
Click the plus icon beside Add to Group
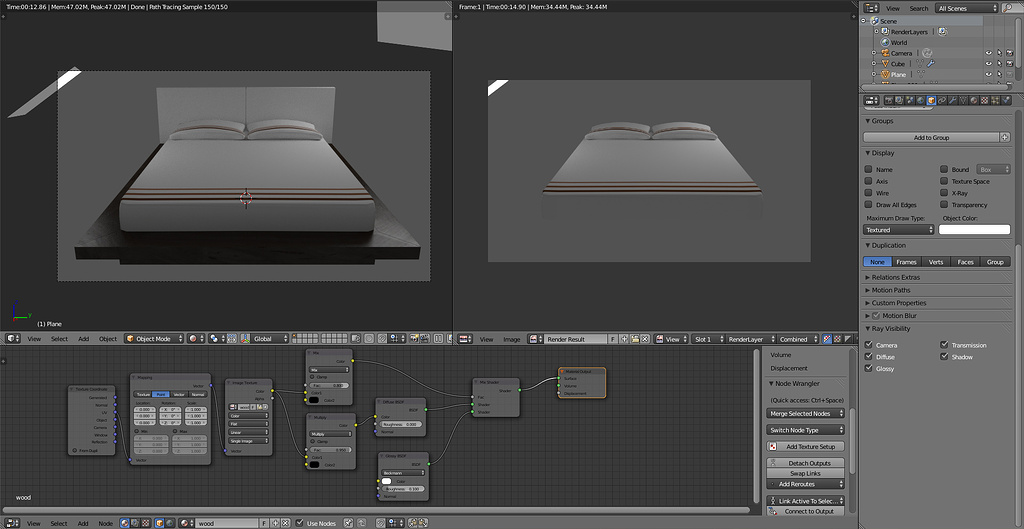(1005, 137)
